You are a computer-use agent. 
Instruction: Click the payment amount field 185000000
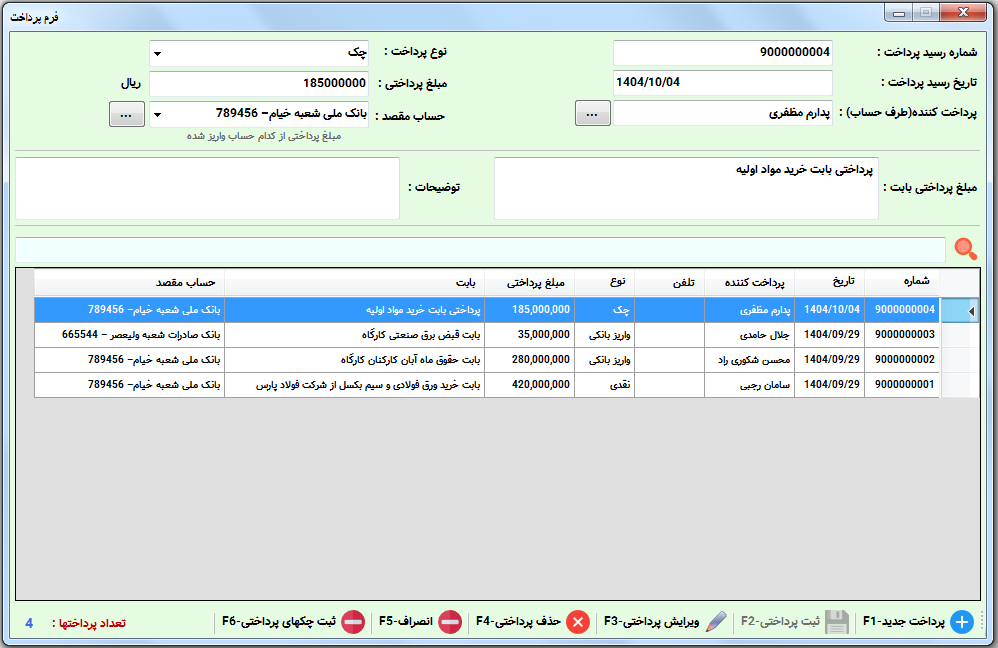(x=258, y=83)
